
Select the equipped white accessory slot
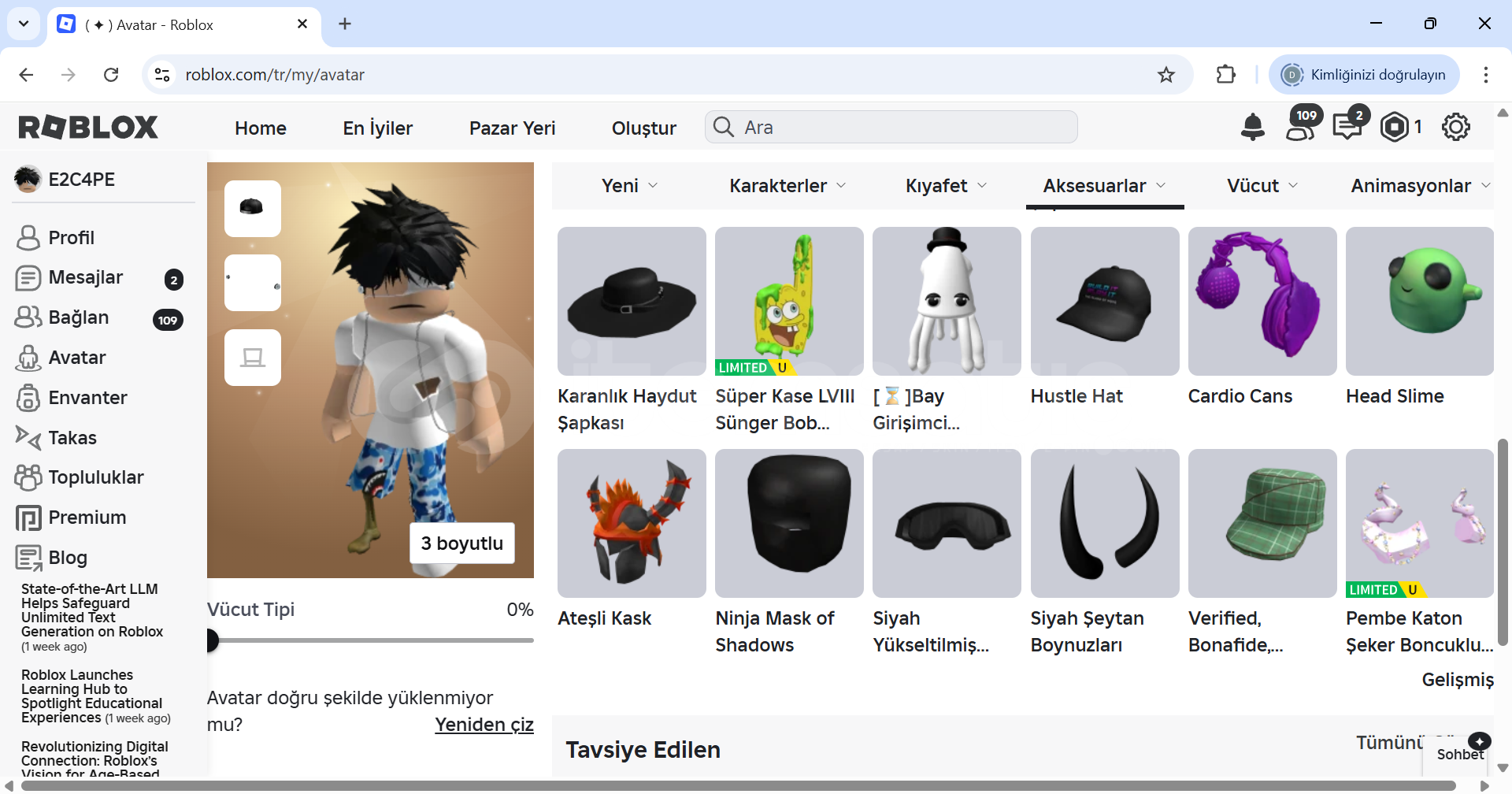point(253,283)
